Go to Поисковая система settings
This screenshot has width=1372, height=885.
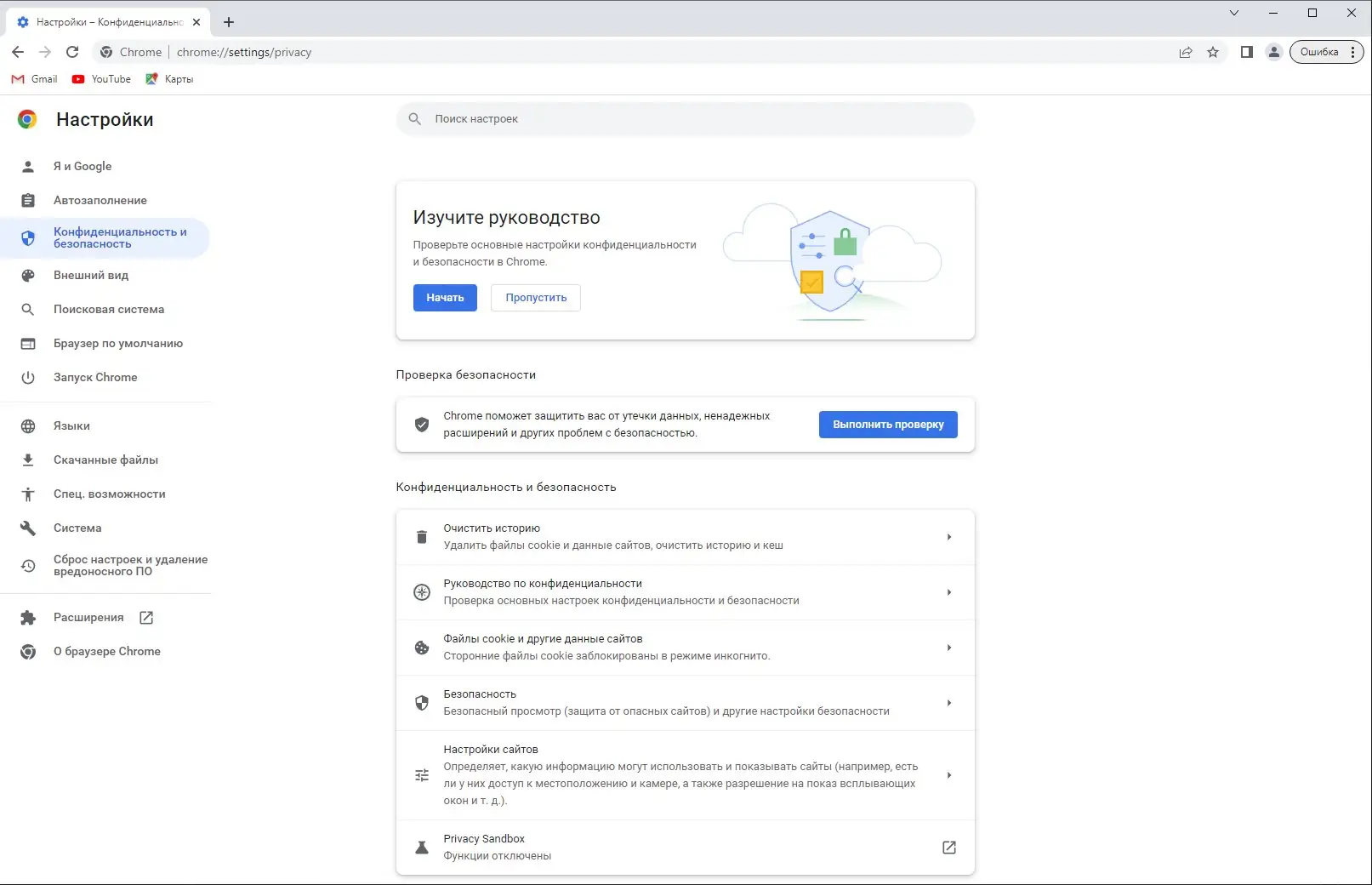pos(109,309)
